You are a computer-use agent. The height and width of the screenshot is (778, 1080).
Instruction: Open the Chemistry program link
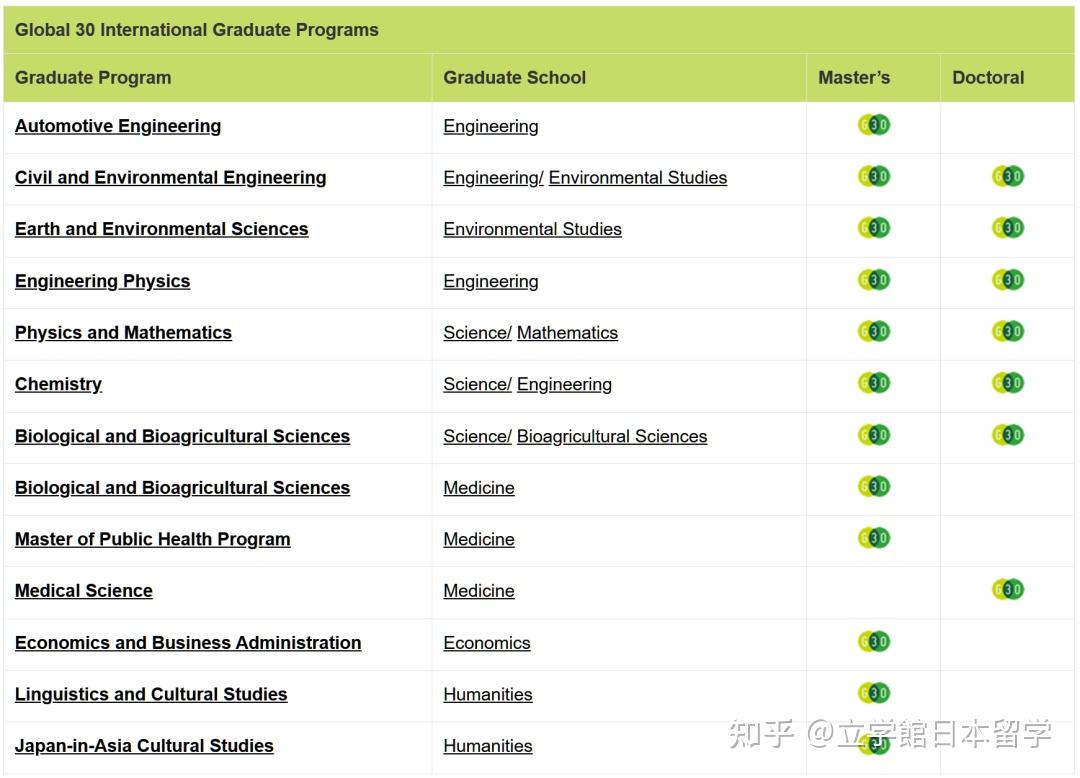point(58,384)
